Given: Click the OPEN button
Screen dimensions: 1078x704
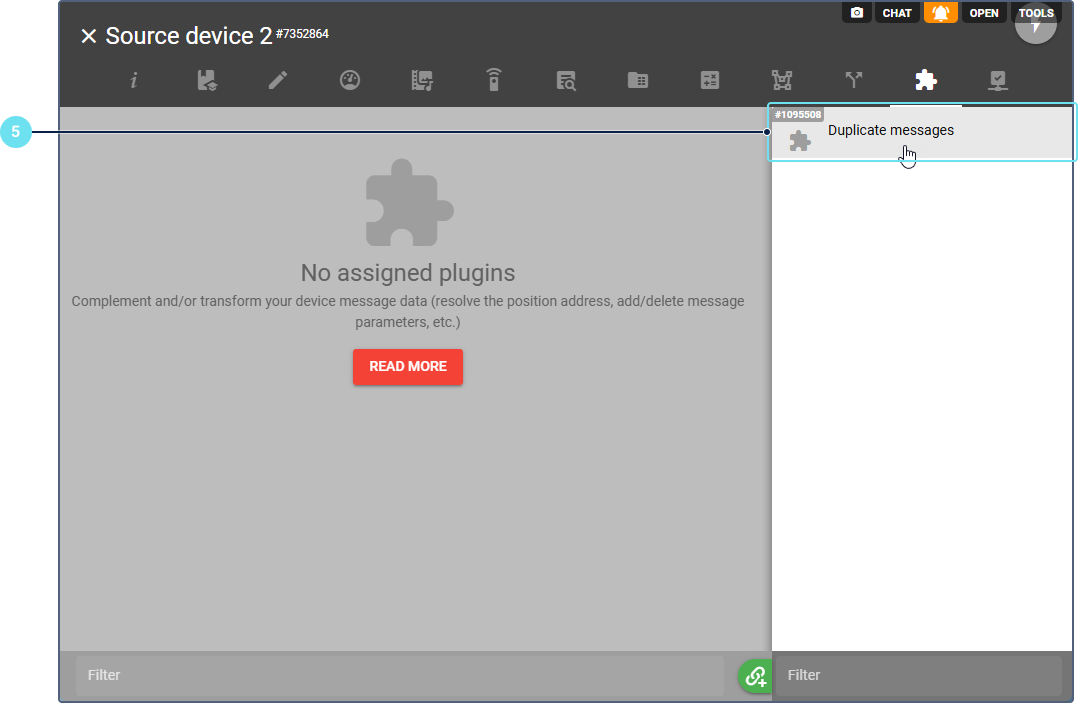Looking at the screenshot, I should point(984,13).
